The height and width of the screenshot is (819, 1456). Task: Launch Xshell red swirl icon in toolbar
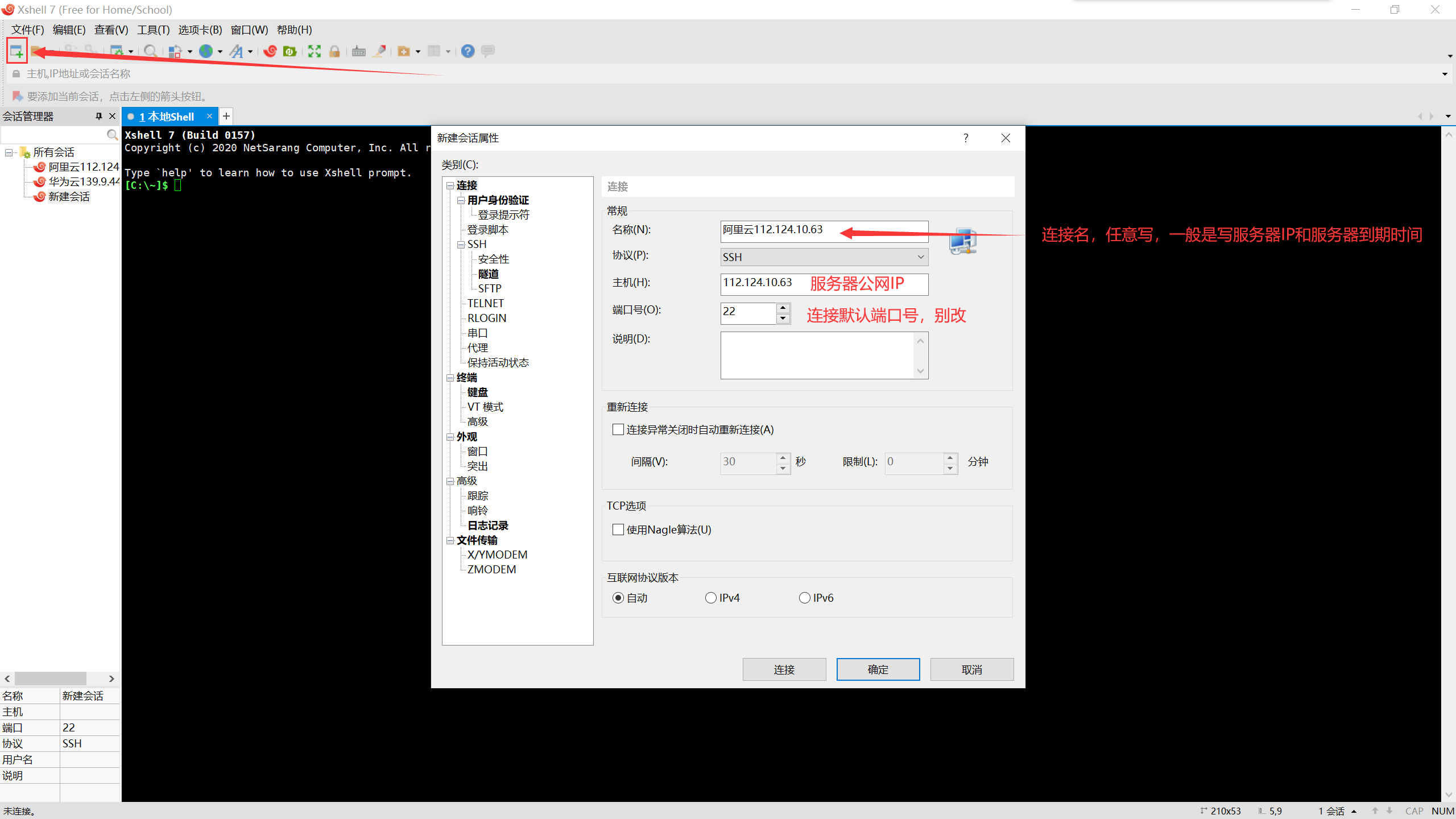270,51
